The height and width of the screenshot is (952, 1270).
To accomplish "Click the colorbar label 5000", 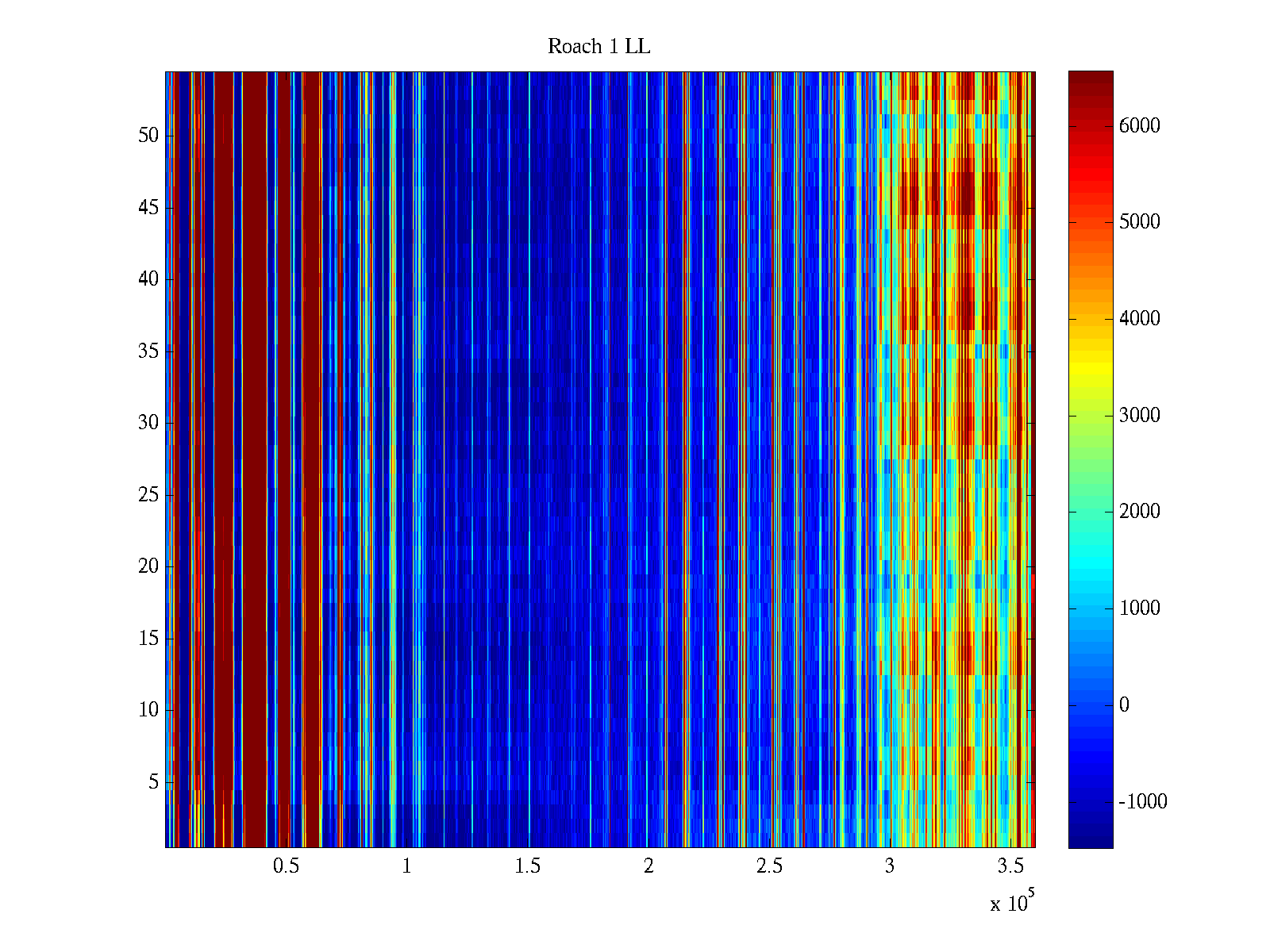I will pyautogui.click(x=1139, y=222).
